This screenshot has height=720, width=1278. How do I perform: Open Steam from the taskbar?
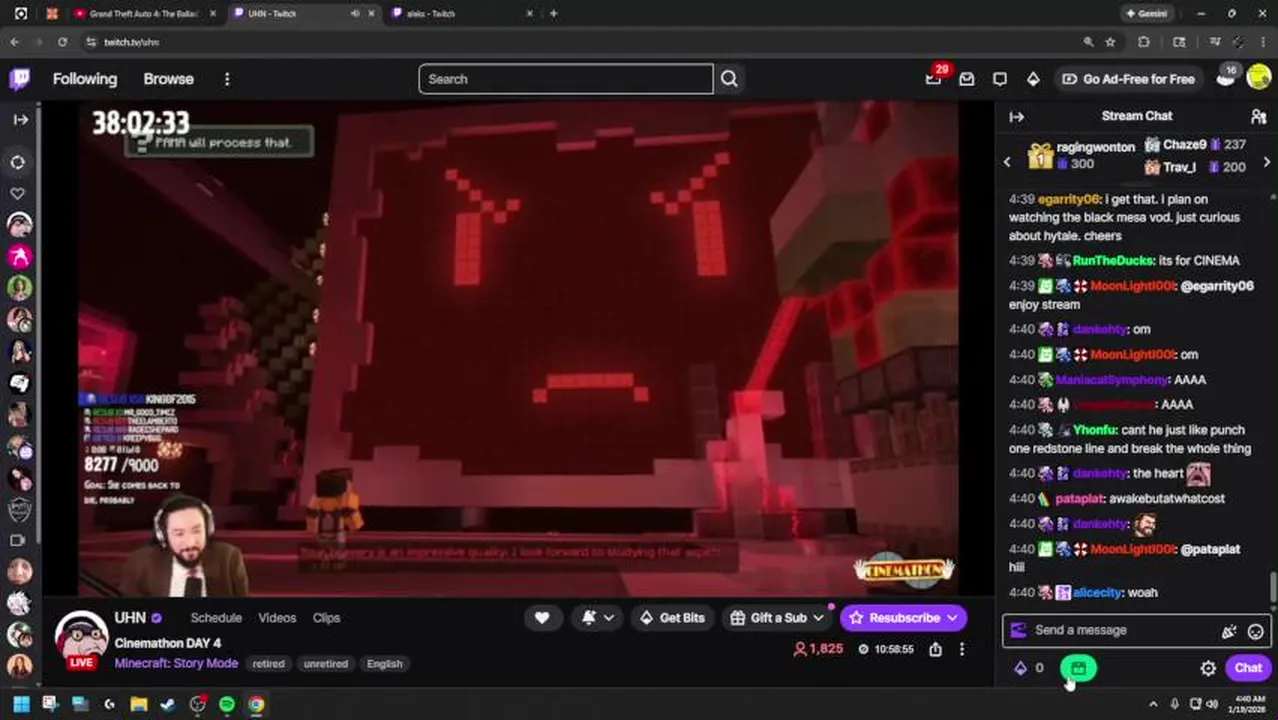[168, 704]
